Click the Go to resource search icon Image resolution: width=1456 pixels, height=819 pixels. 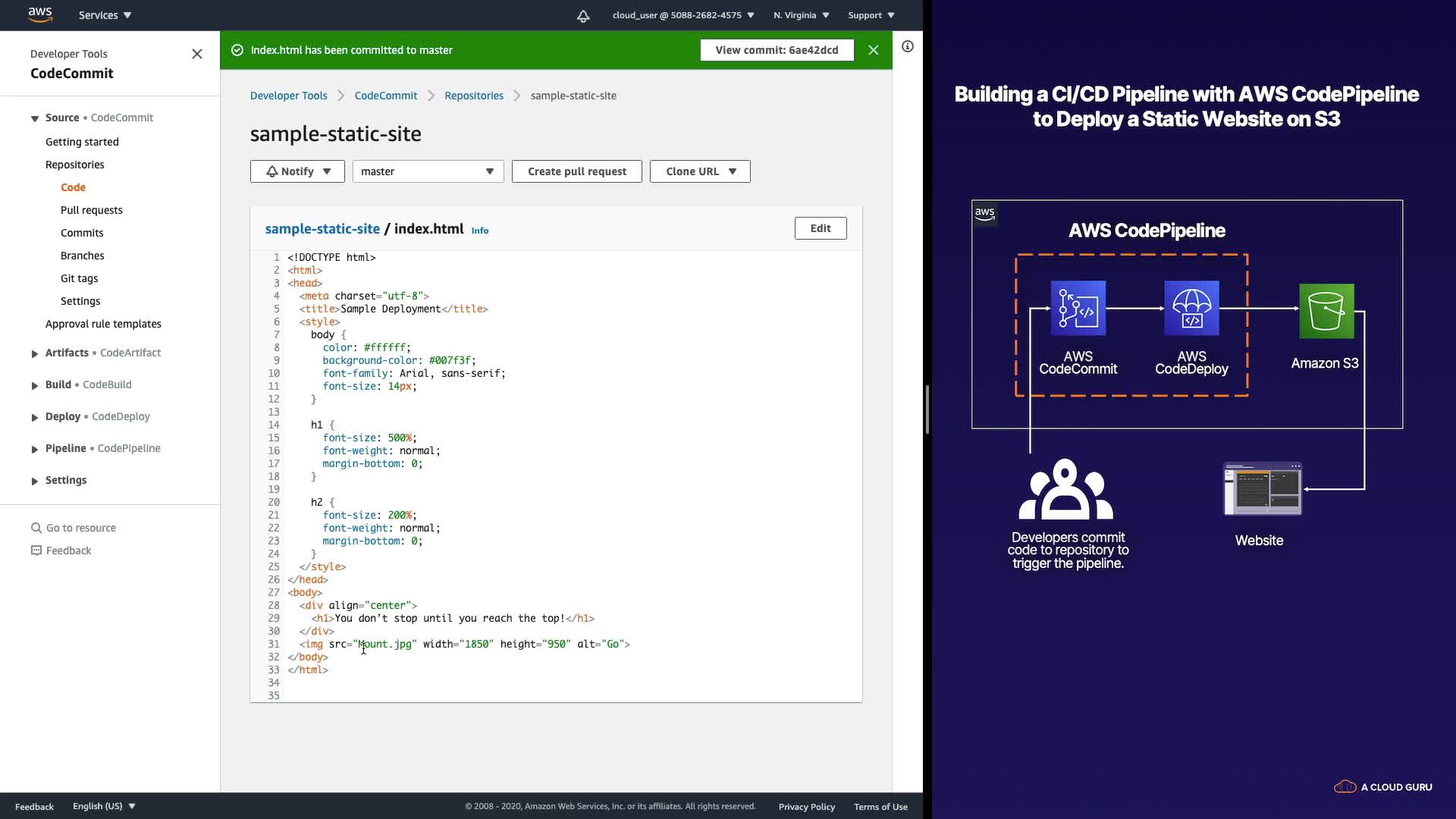tap(36, 528)
